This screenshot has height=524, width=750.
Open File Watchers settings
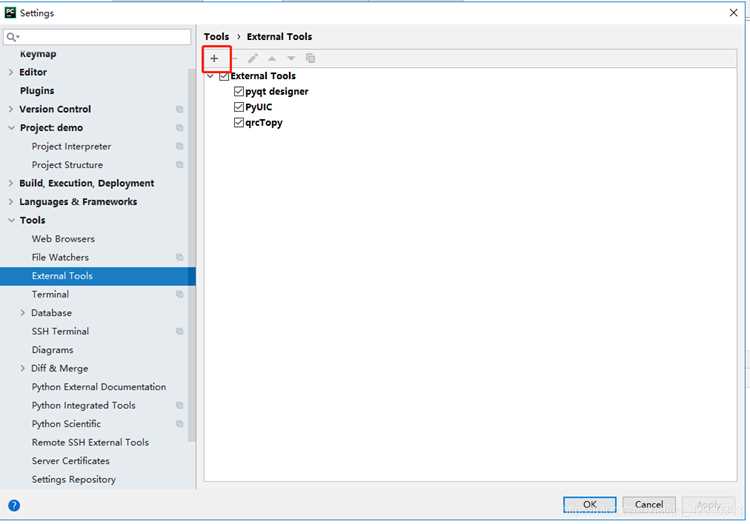(x=60, y=257)
